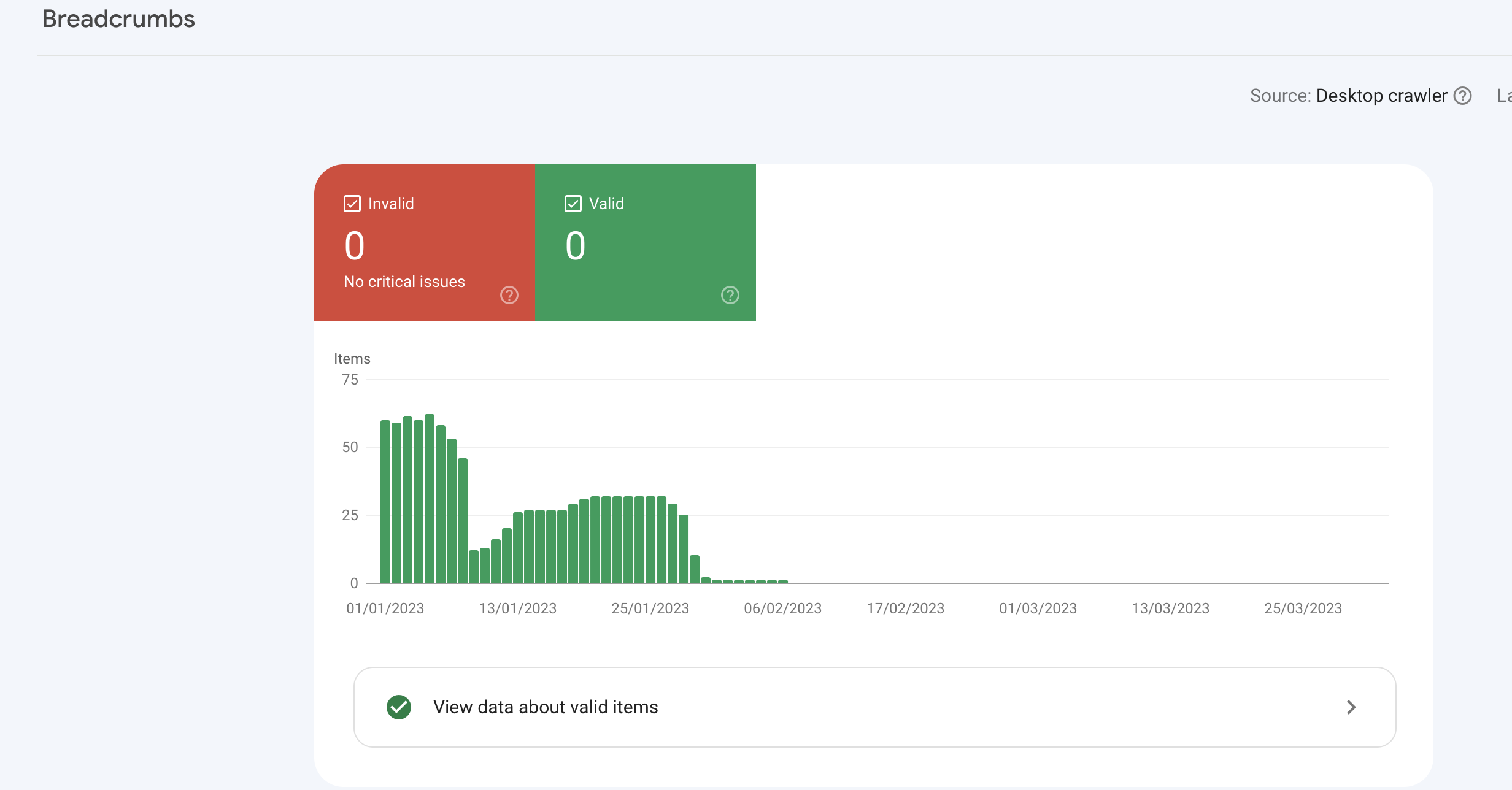
Task: Click the No critical issues text
Action: (x=404, y=282)
